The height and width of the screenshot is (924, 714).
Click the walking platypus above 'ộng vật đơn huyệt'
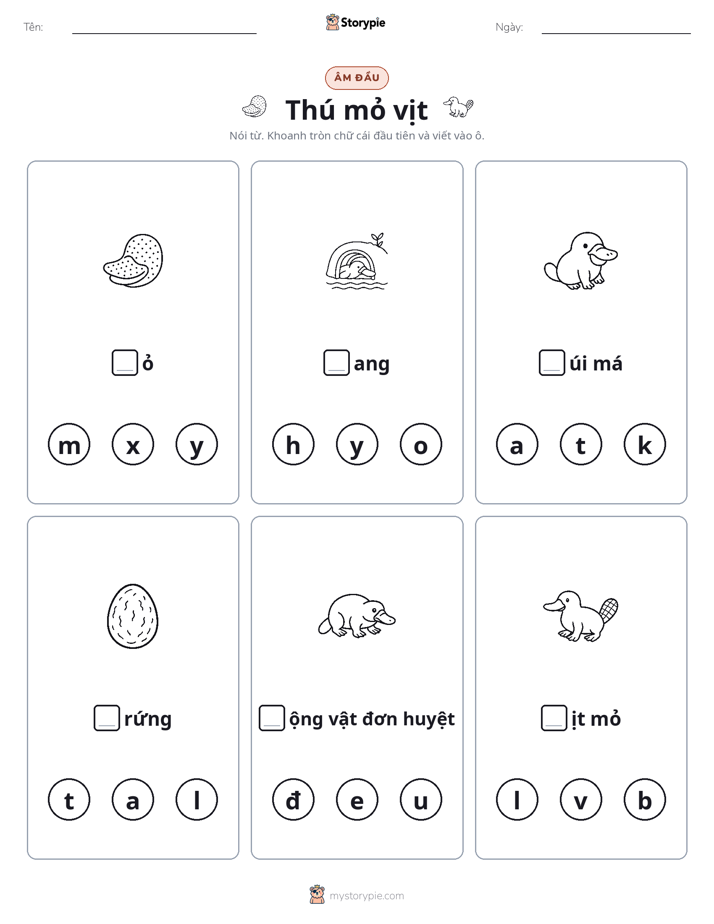click(x=357, y=616)
